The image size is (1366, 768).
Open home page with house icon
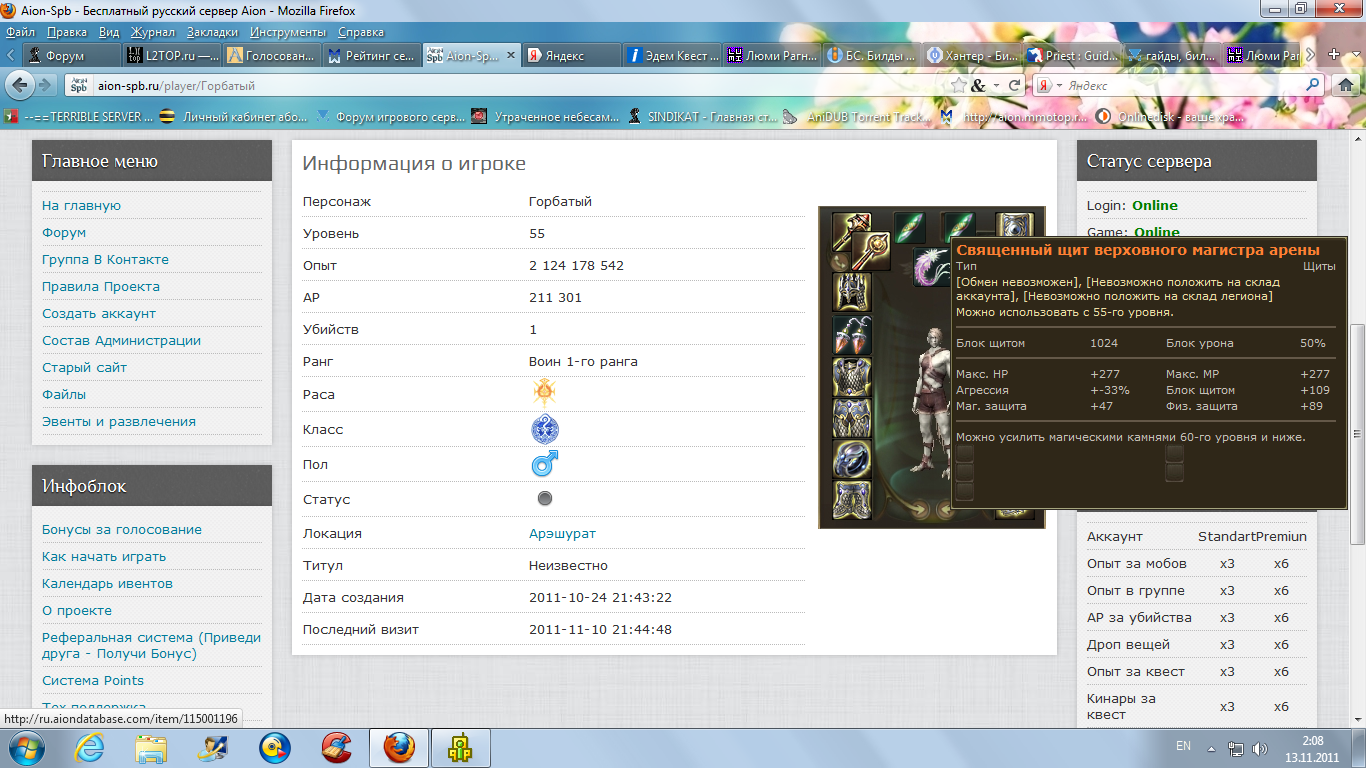coord(1345,86)
